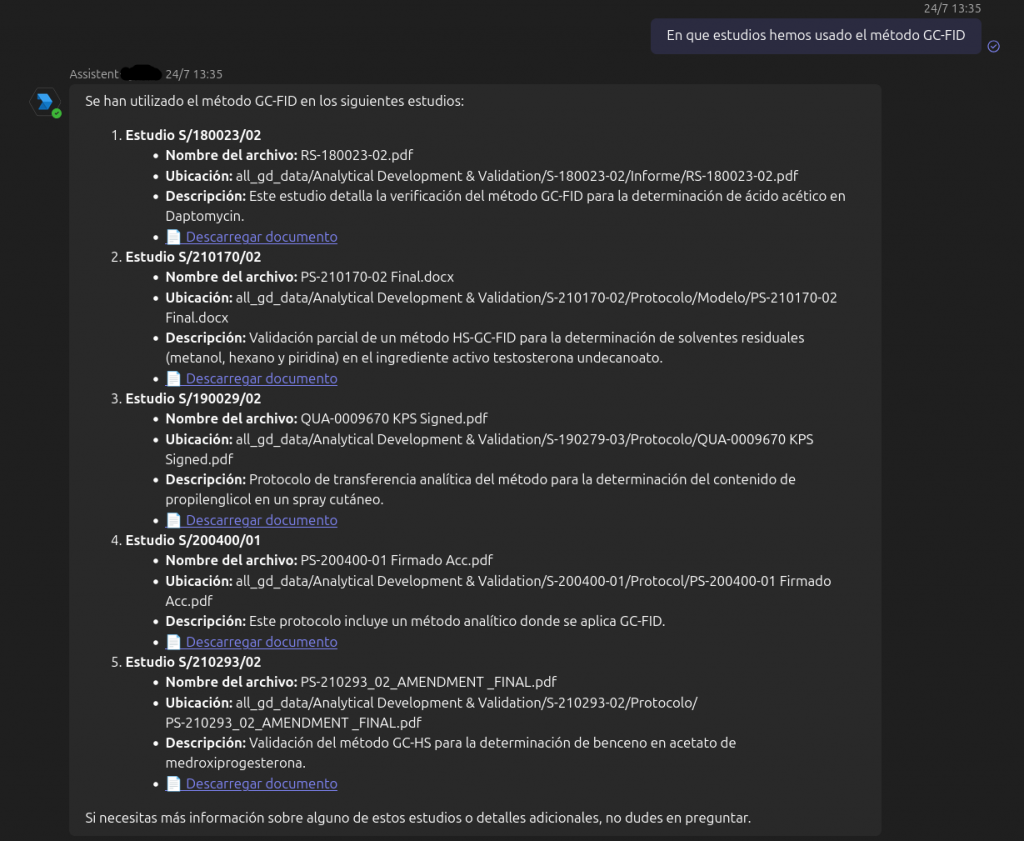1024x841 pixels.
Task: Click the user message about método GC-FID
Action: pyautogui.click(x=816, y=36)
